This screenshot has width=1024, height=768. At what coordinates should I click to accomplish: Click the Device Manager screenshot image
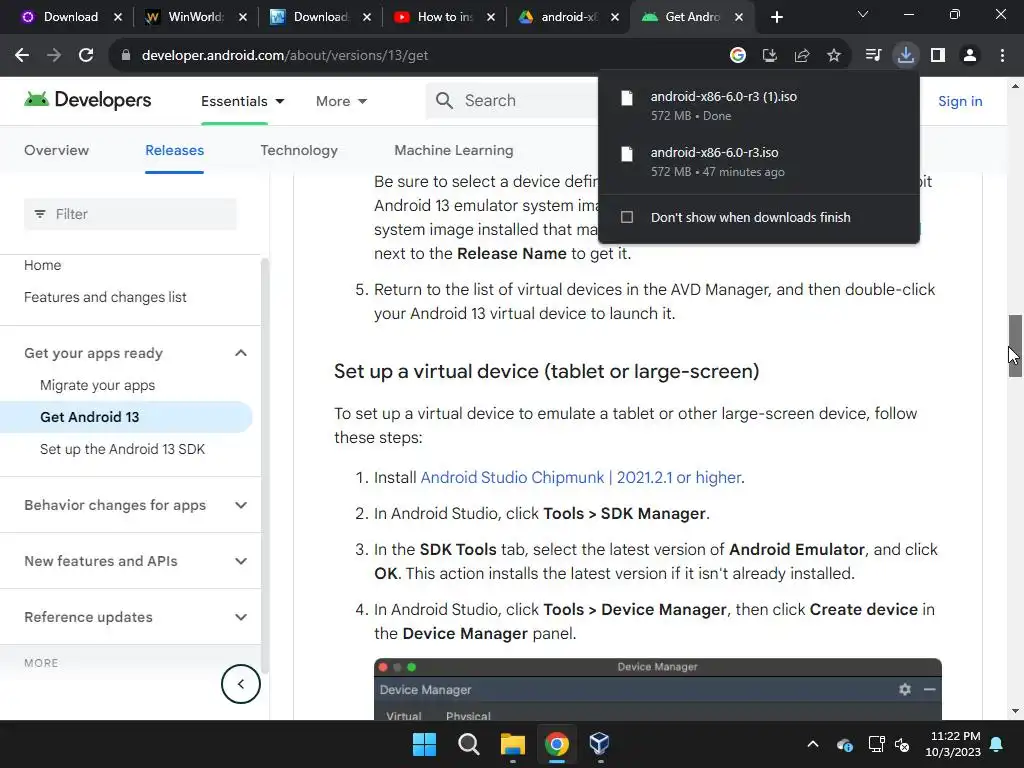pos(658,689)
